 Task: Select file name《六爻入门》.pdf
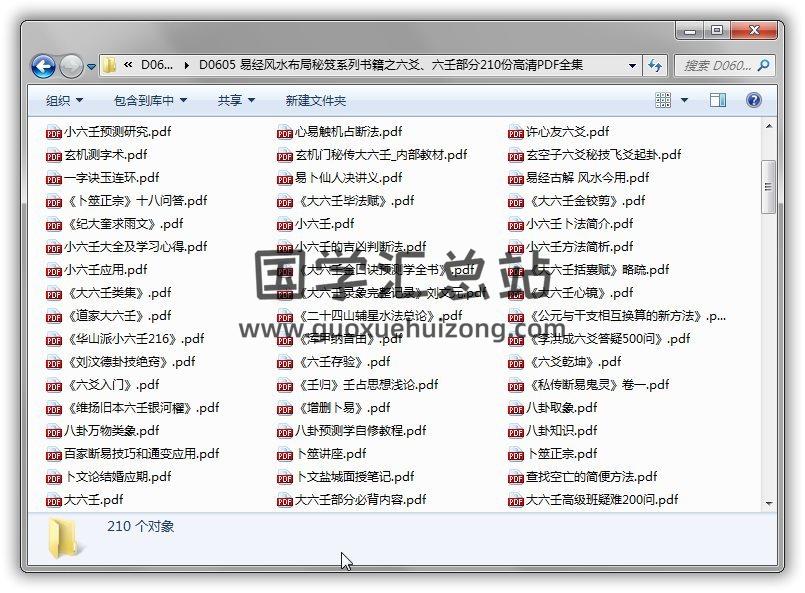coord(113,385)
